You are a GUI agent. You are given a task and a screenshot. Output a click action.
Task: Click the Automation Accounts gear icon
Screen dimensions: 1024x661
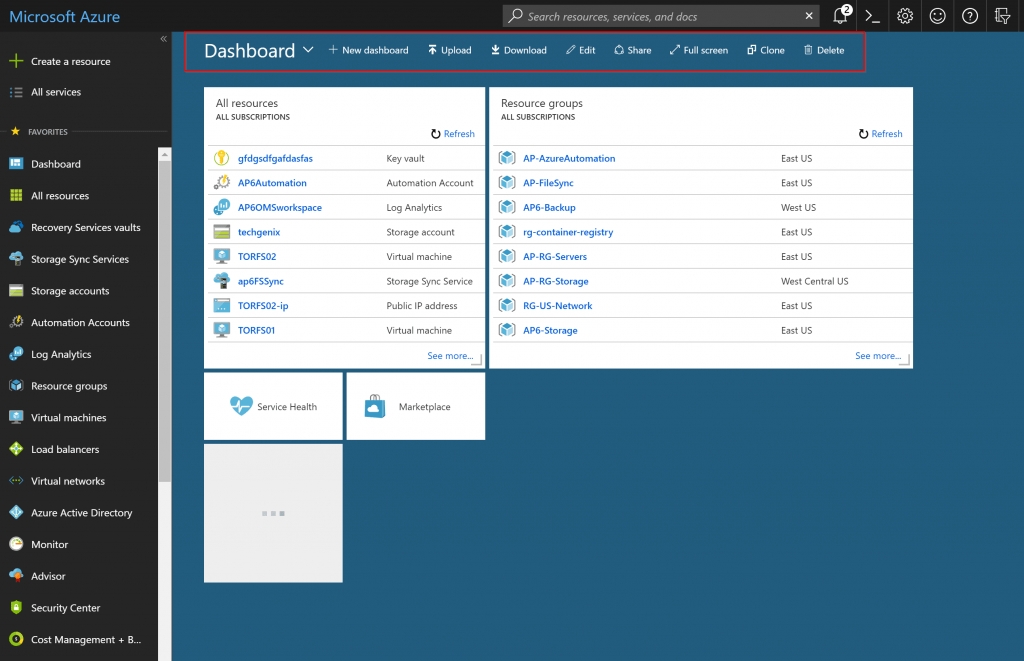16,322
